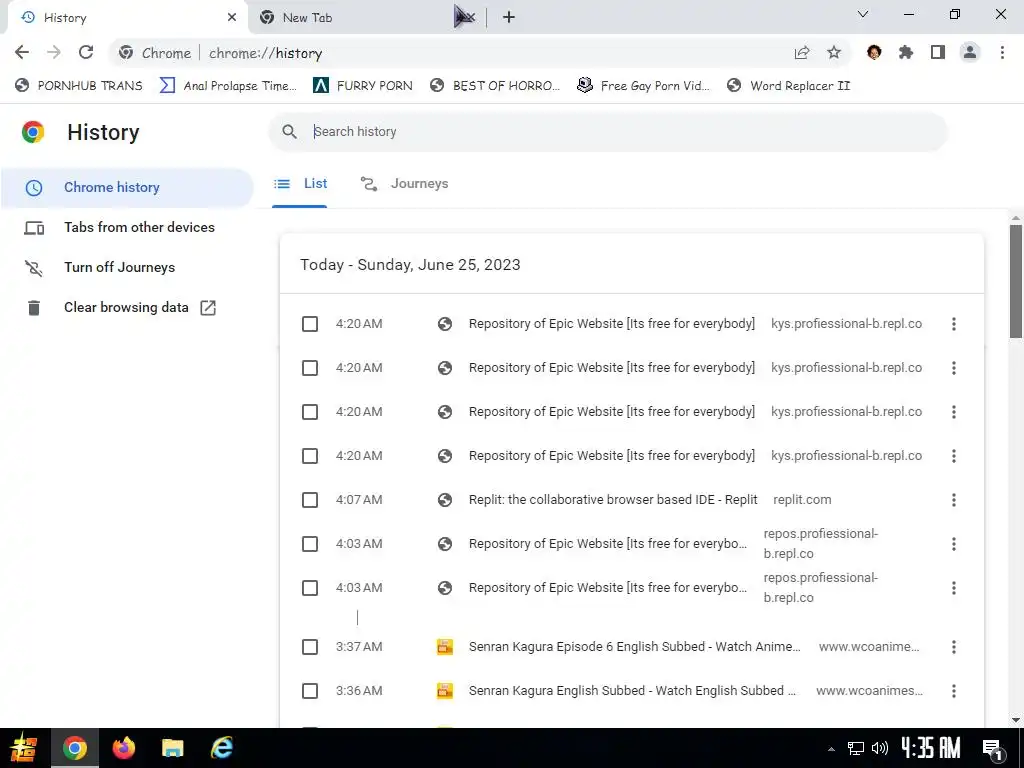This screenshot has height=768, width=1024.
Task: Open the BEST OF HORRO... bookmark
Action: click(495, 86)
